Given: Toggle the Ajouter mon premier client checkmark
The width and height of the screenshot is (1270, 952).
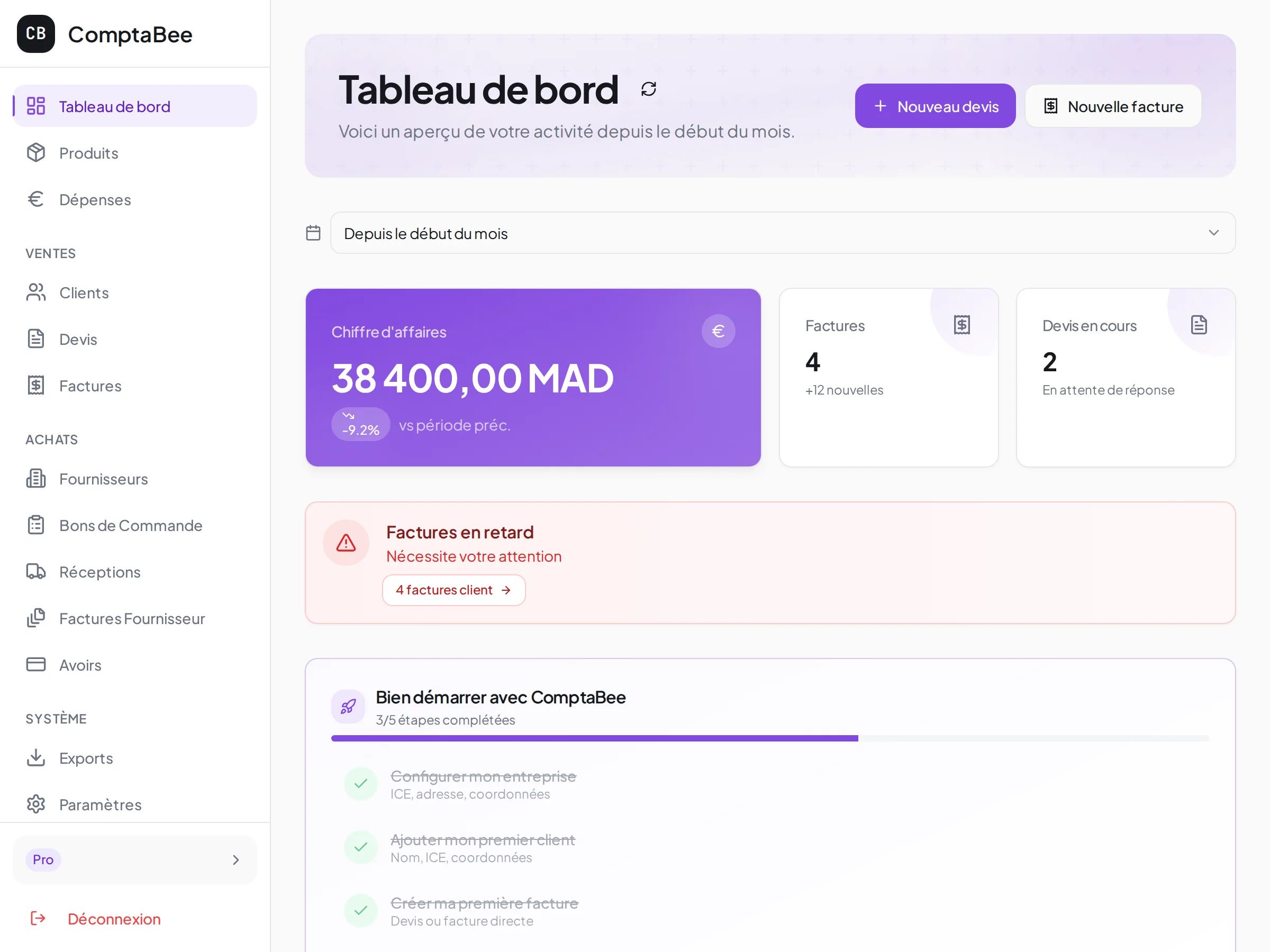Looking at the screenshot, I should (x=360, y=847).
